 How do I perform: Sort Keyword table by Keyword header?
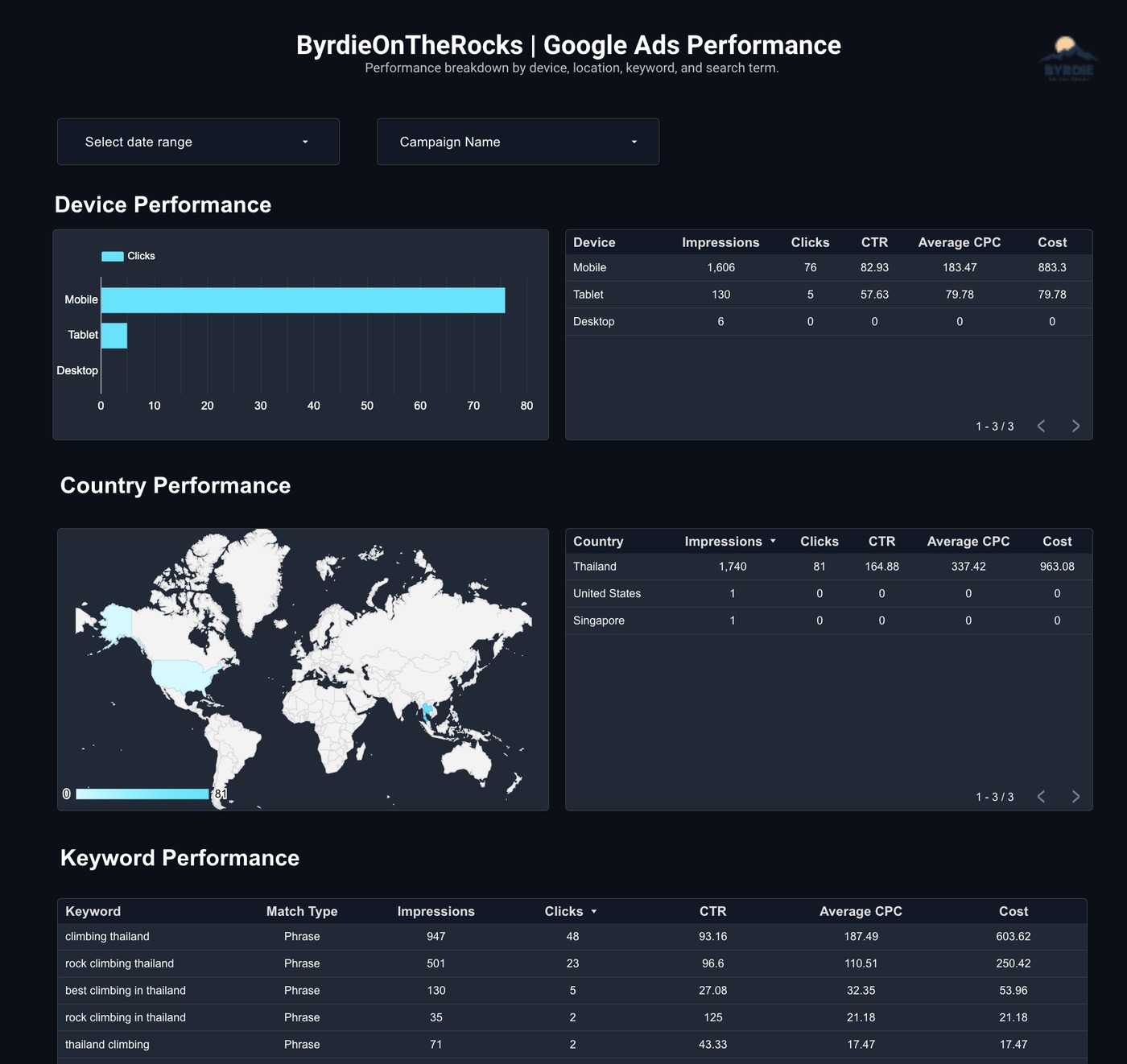93,911
